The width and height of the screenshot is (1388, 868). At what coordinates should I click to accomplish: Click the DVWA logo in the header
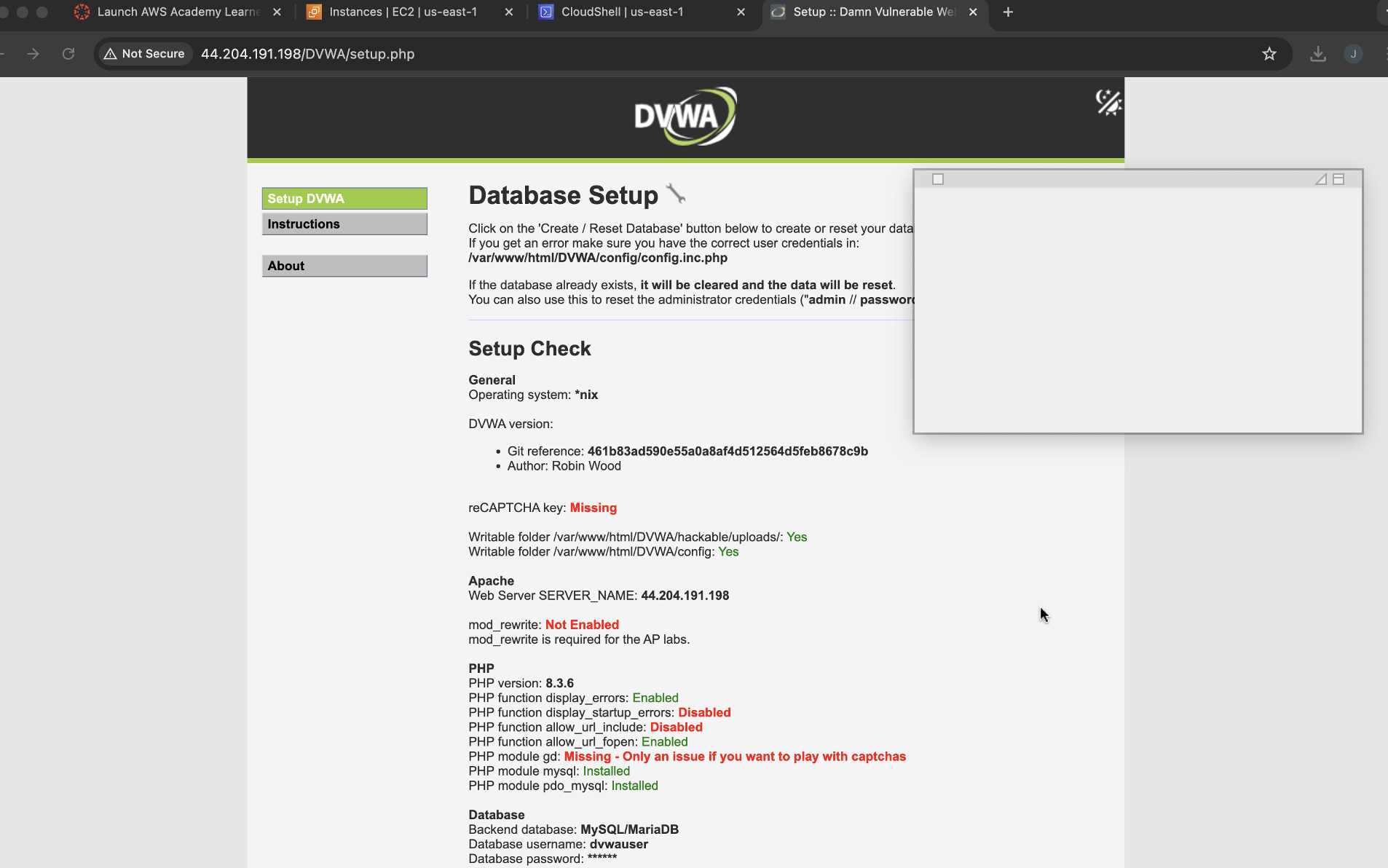[x=685, y=117]
